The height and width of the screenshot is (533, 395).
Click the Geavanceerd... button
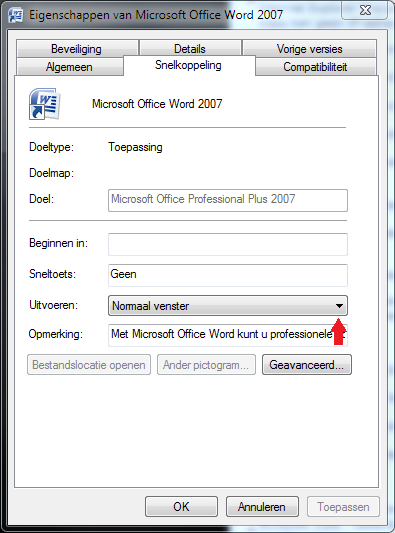click(307, 365)
